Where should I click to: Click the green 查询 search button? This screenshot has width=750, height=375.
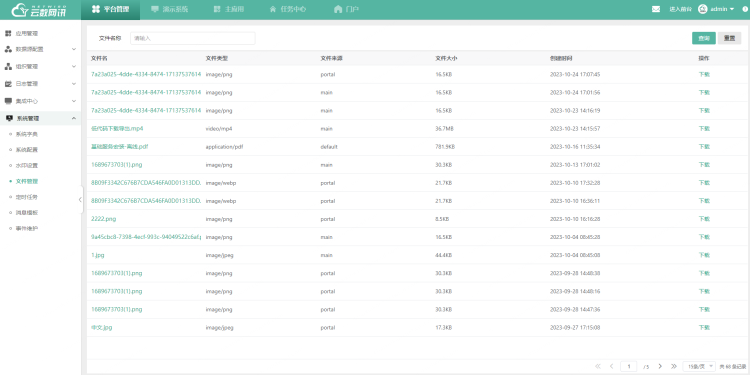point(704,38)
